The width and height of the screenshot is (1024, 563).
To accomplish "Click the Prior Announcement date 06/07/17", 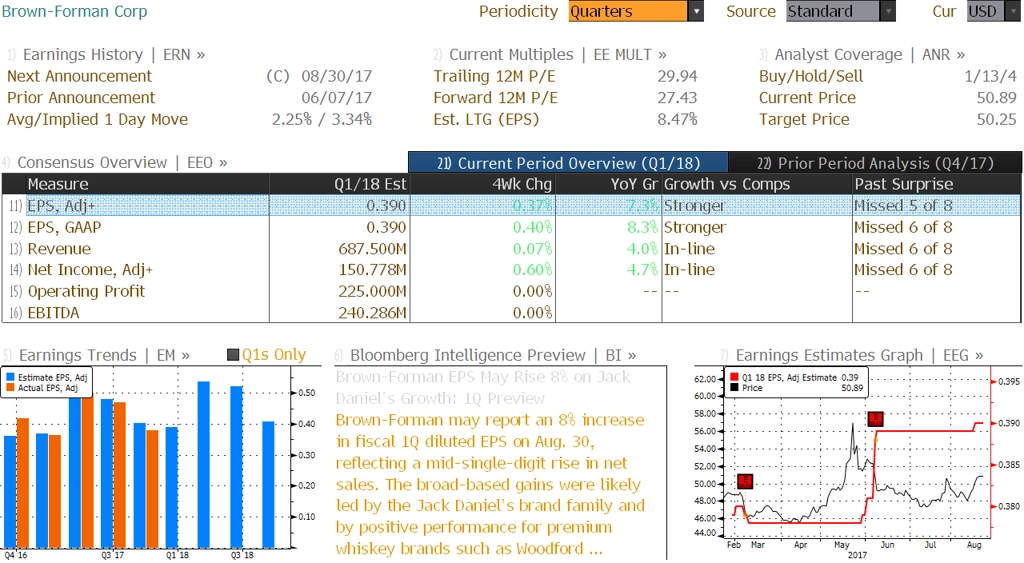I will [336, 98].
